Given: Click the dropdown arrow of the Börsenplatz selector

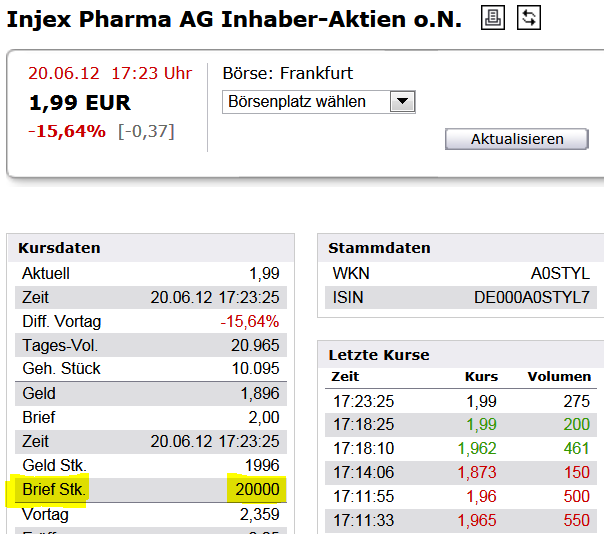Looking at the screenshot, I should point(402,101).
